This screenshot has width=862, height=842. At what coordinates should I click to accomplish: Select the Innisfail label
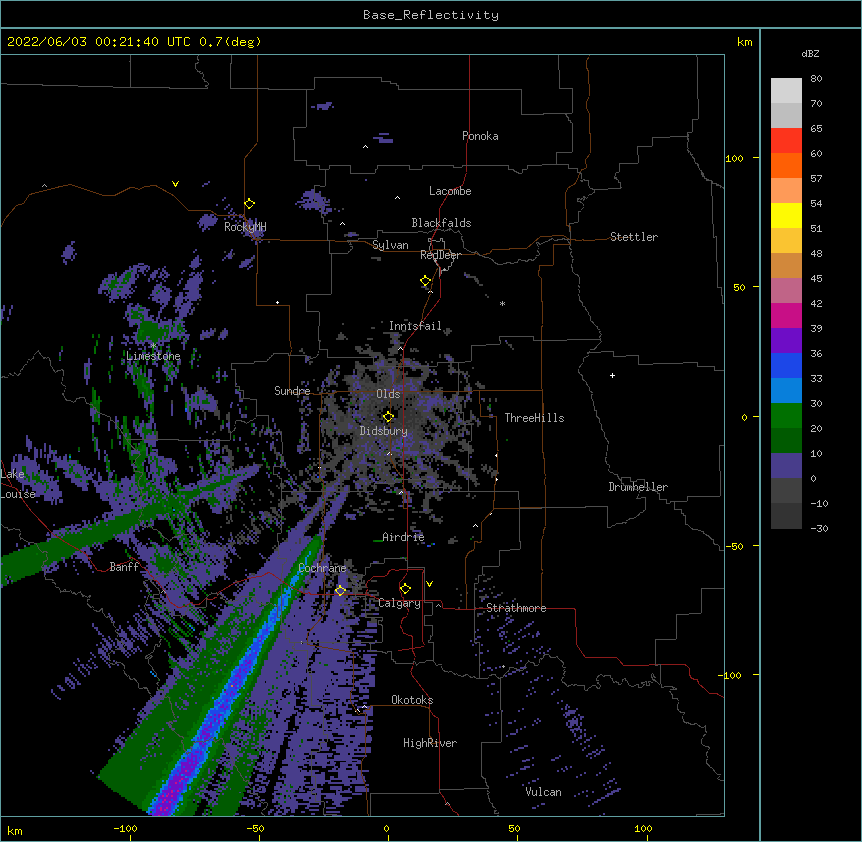[x=415, y=326]
